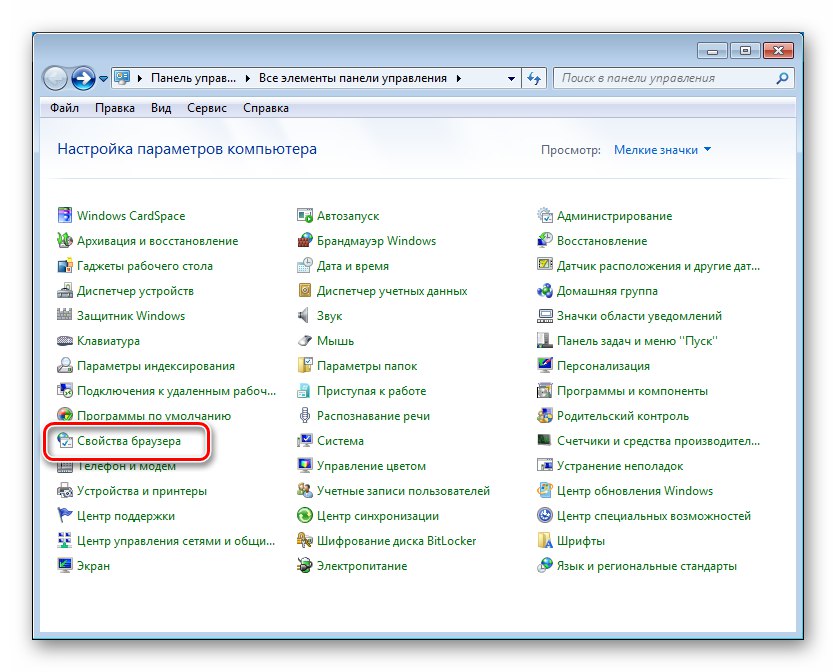This screenshot has width=836, height=672.
Task: Open the Звук speaker icon
Action: click(x=304, y=315)
